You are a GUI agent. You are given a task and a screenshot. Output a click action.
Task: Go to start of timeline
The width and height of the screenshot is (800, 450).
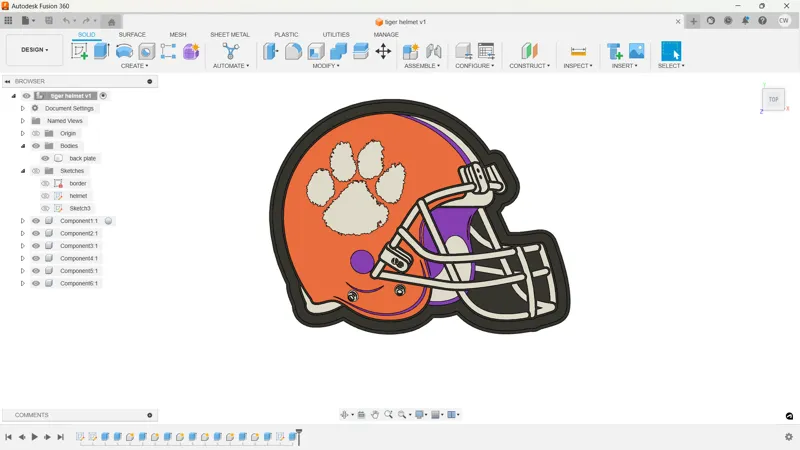(8, 437)
